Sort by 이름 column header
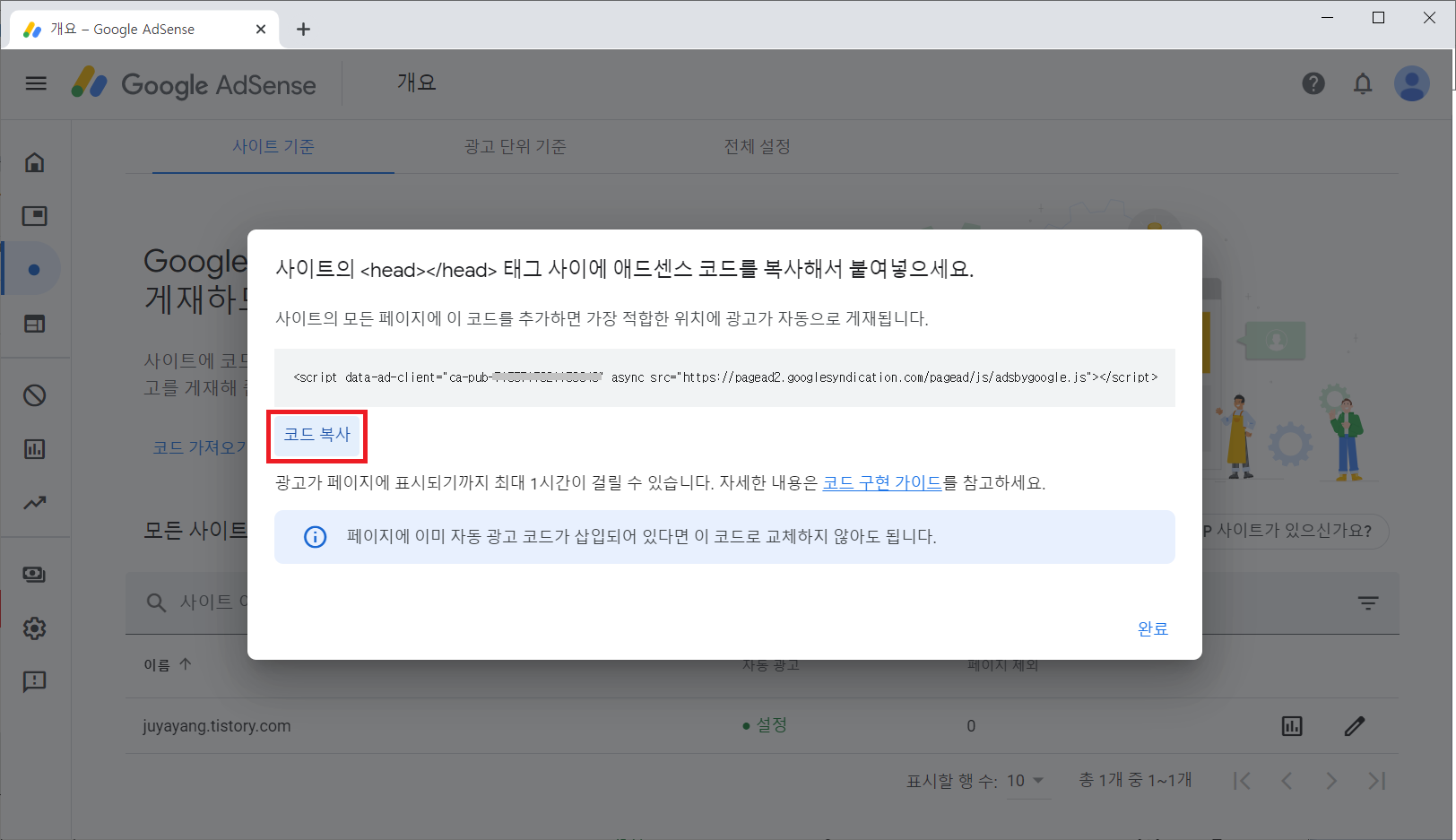This screenshot has width=1456, height=840. tap(168, 664)
